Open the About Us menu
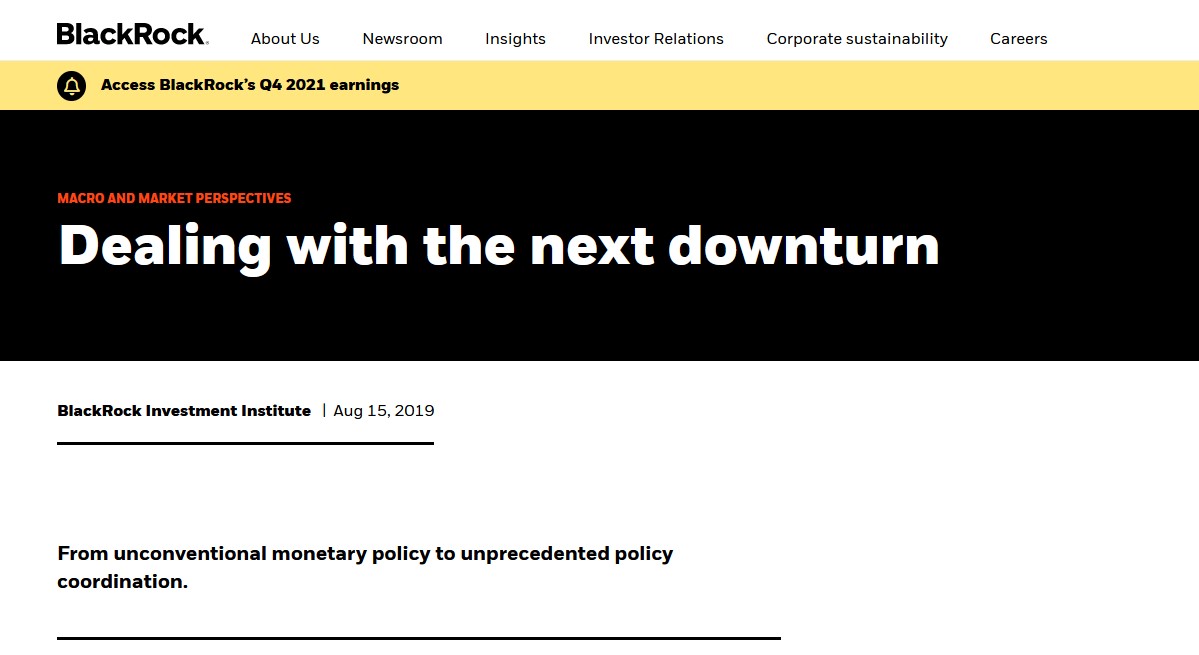Screen dimensions: 1199x655 tap(285, 39)
